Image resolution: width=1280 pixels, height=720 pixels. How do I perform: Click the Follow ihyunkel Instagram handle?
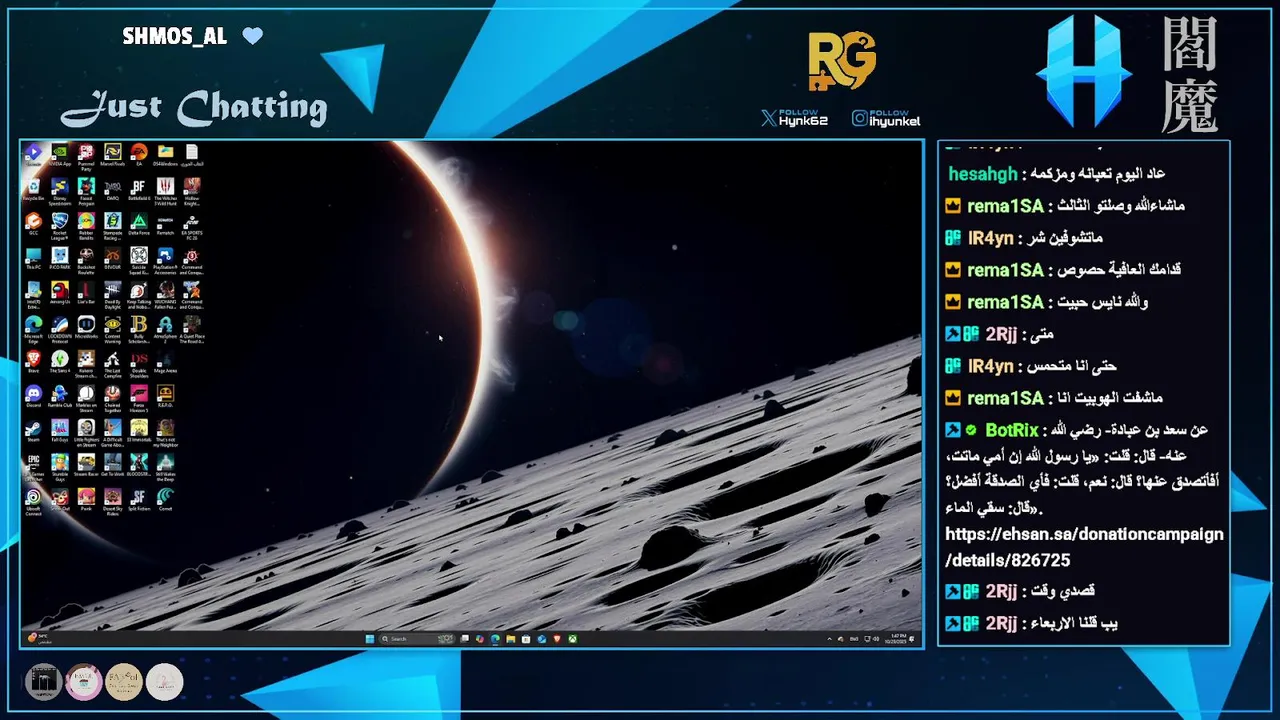886,119
